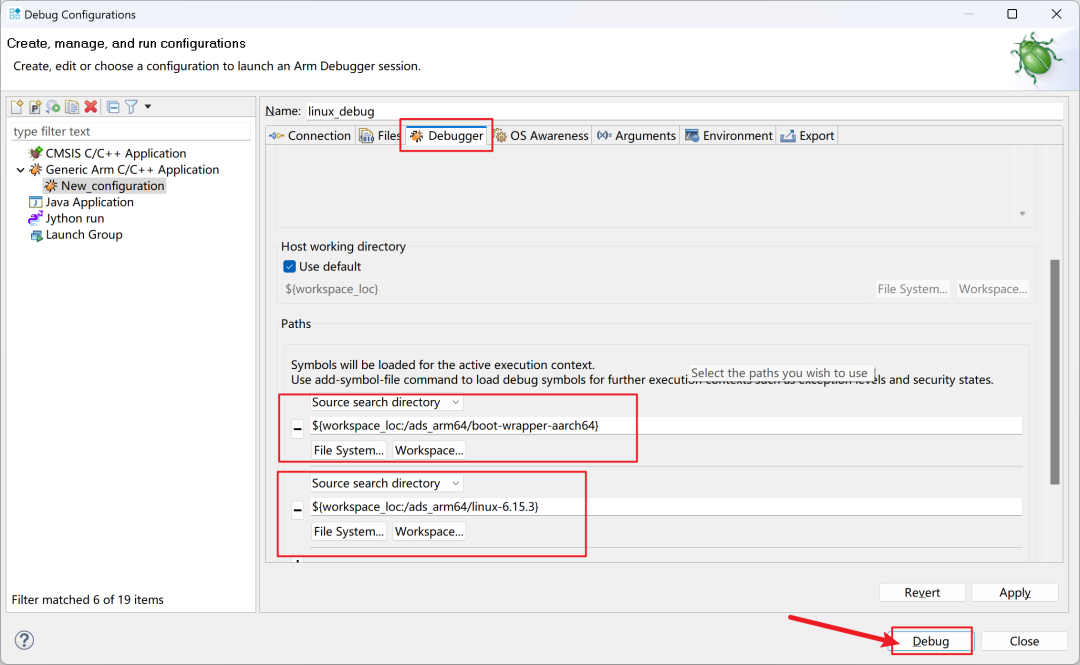
Task: Click the New prototype configuration icon
Action: click(x=35, y=107)
